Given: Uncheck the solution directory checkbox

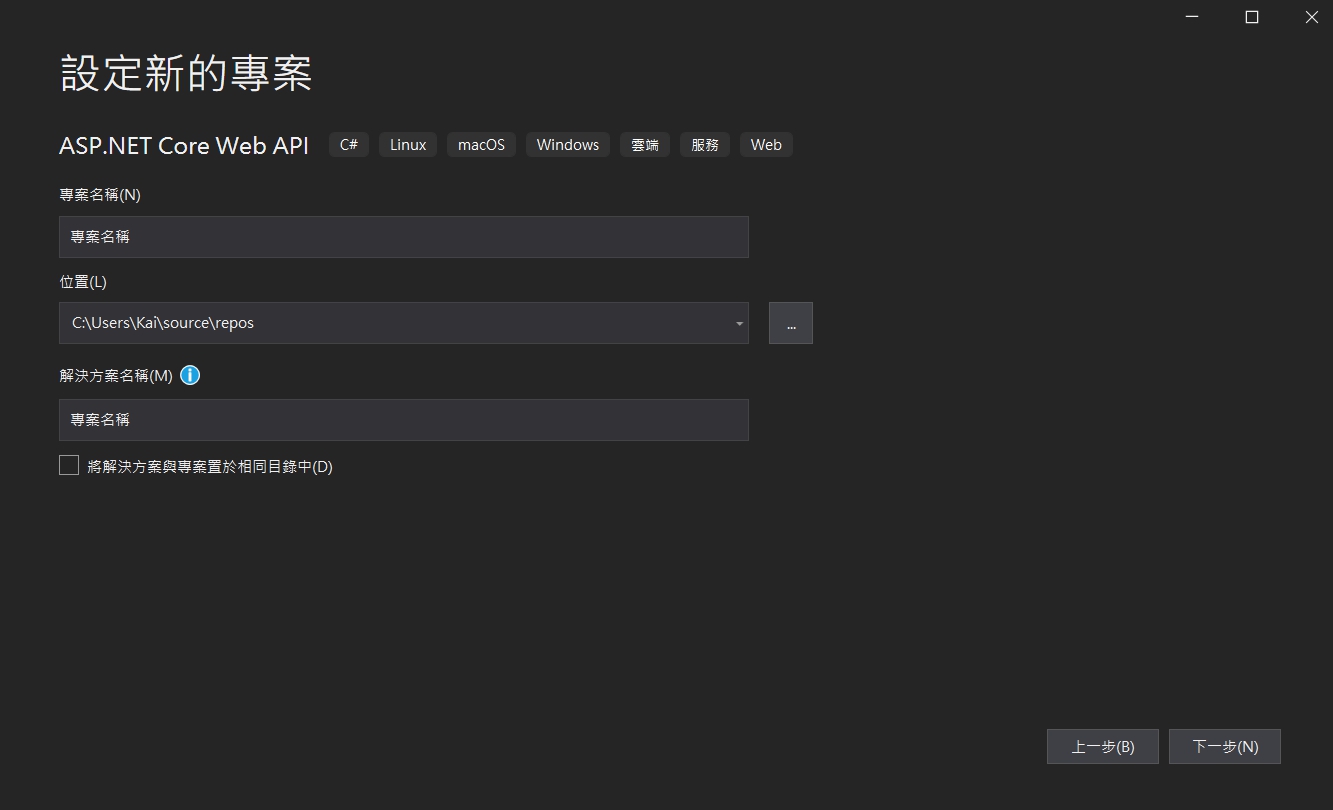Looking at the screenshot, I should (69, 464).
